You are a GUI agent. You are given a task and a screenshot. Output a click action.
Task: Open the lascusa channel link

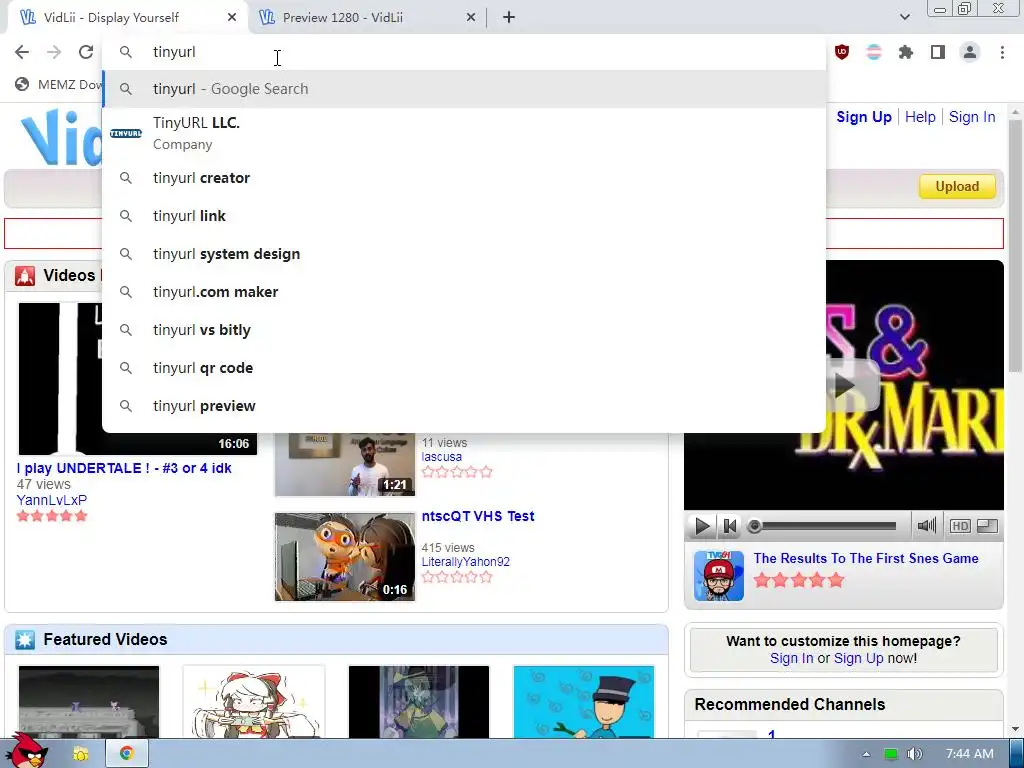441,457
